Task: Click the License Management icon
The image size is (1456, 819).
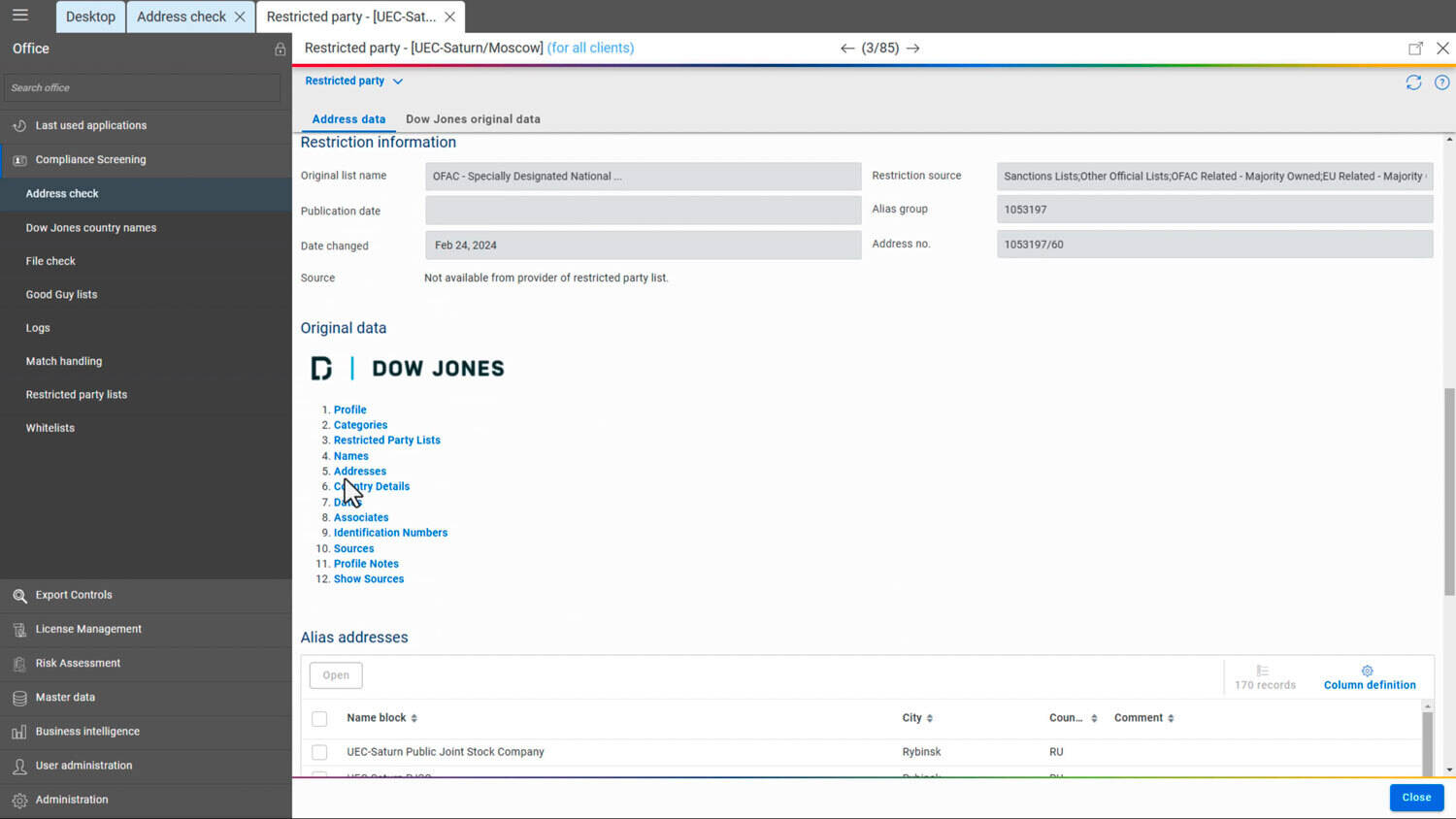Action: click(x=19, y=630)
